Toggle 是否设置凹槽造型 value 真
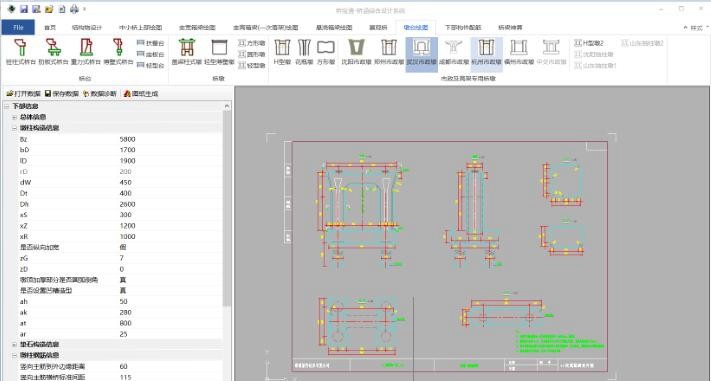Viewport: 711px width, 381px height. (122, 291)
